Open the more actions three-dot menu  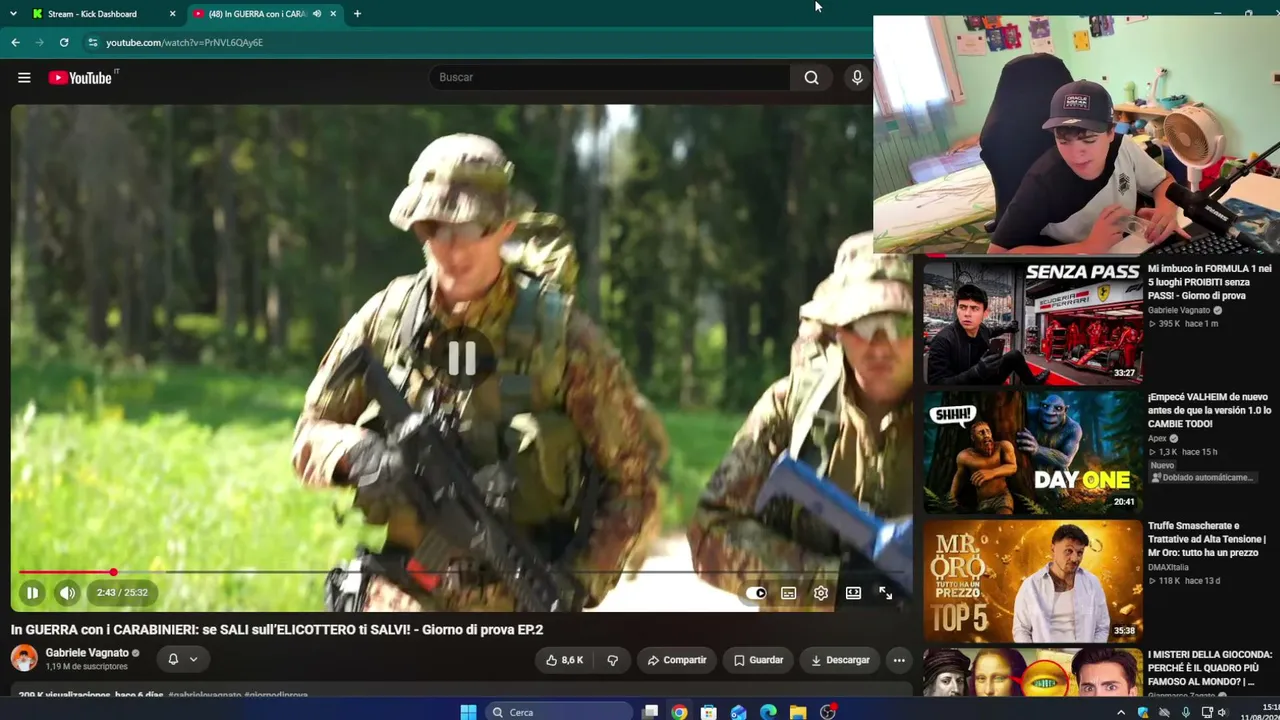coord(899,660)
